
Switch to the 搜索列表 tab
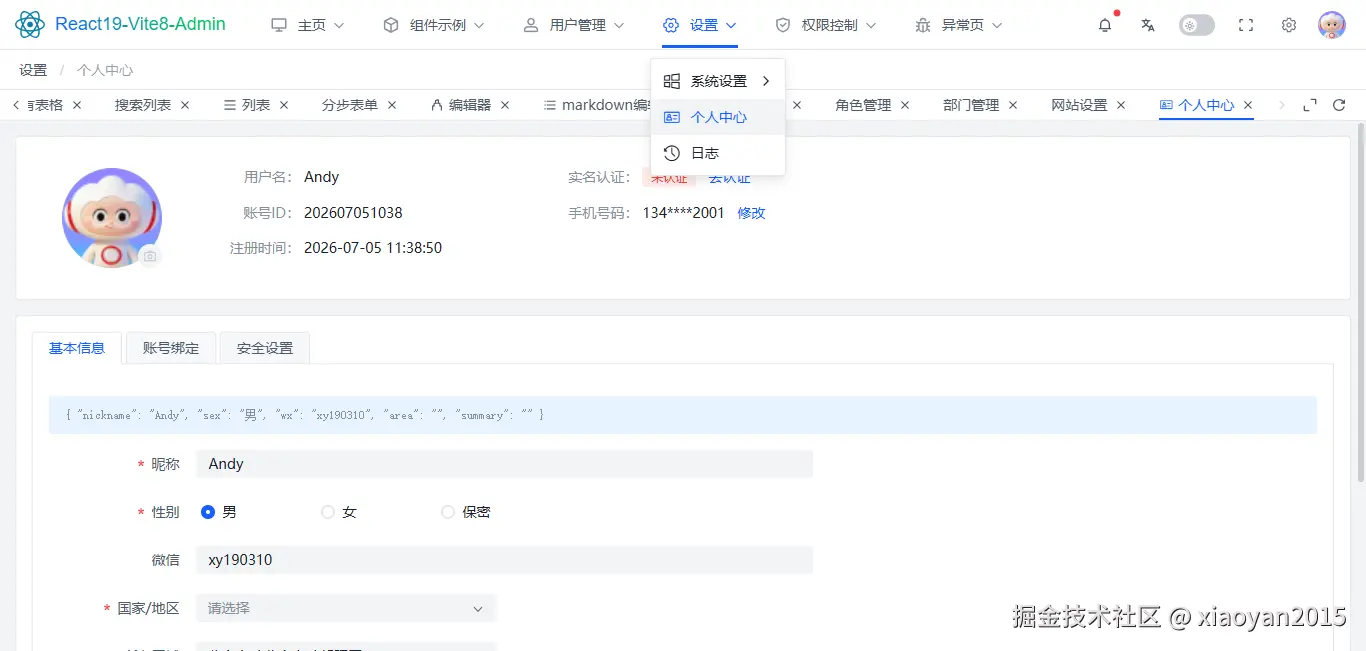(143, 105)
